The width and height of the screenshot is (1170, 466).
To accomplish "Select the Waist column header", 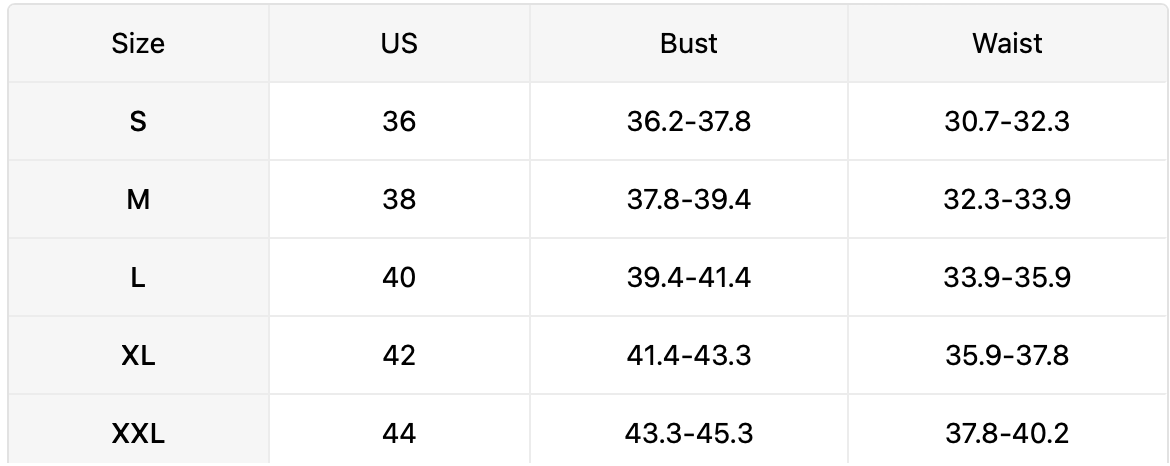I will [x=1007, y=44].
